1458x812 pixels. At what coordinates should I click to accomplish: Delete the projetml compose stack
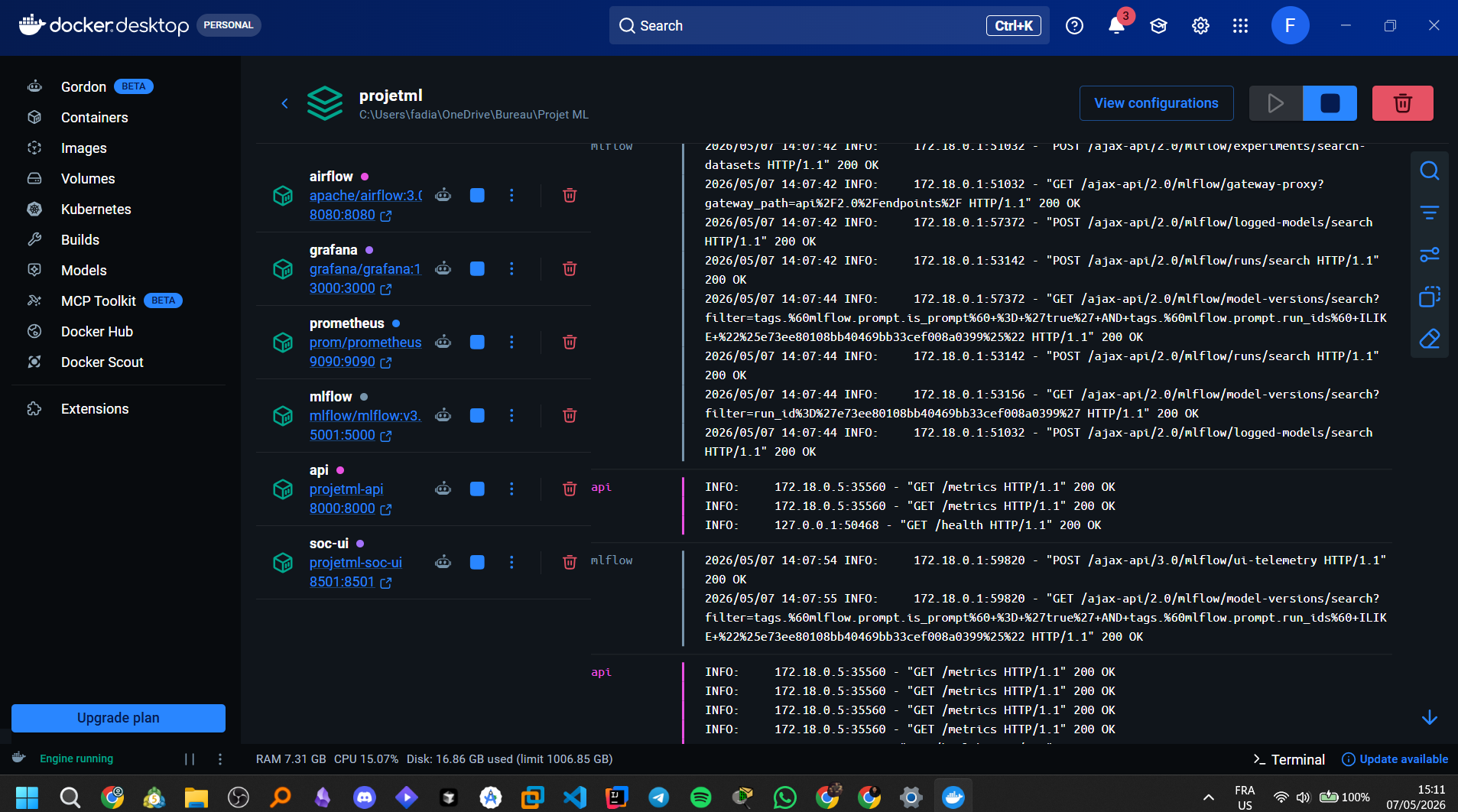[1402, 103]
